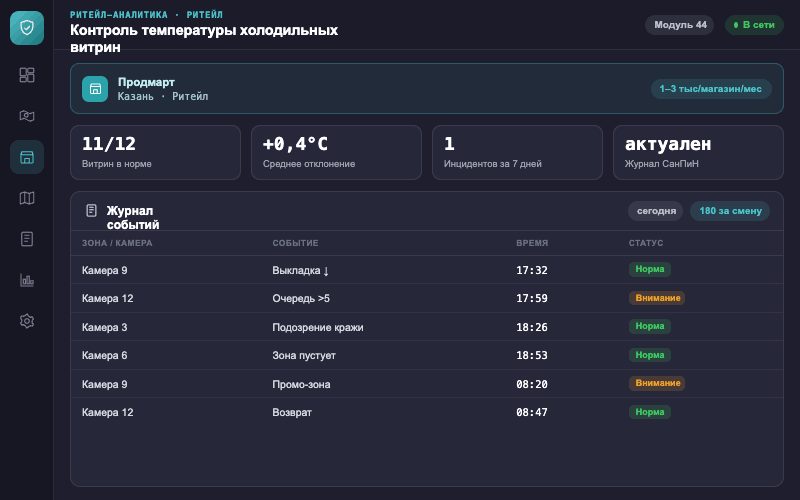Click the Промо-зона event cell
The width and height of the screenshot is (800, 500).
[x=301, y=384]
